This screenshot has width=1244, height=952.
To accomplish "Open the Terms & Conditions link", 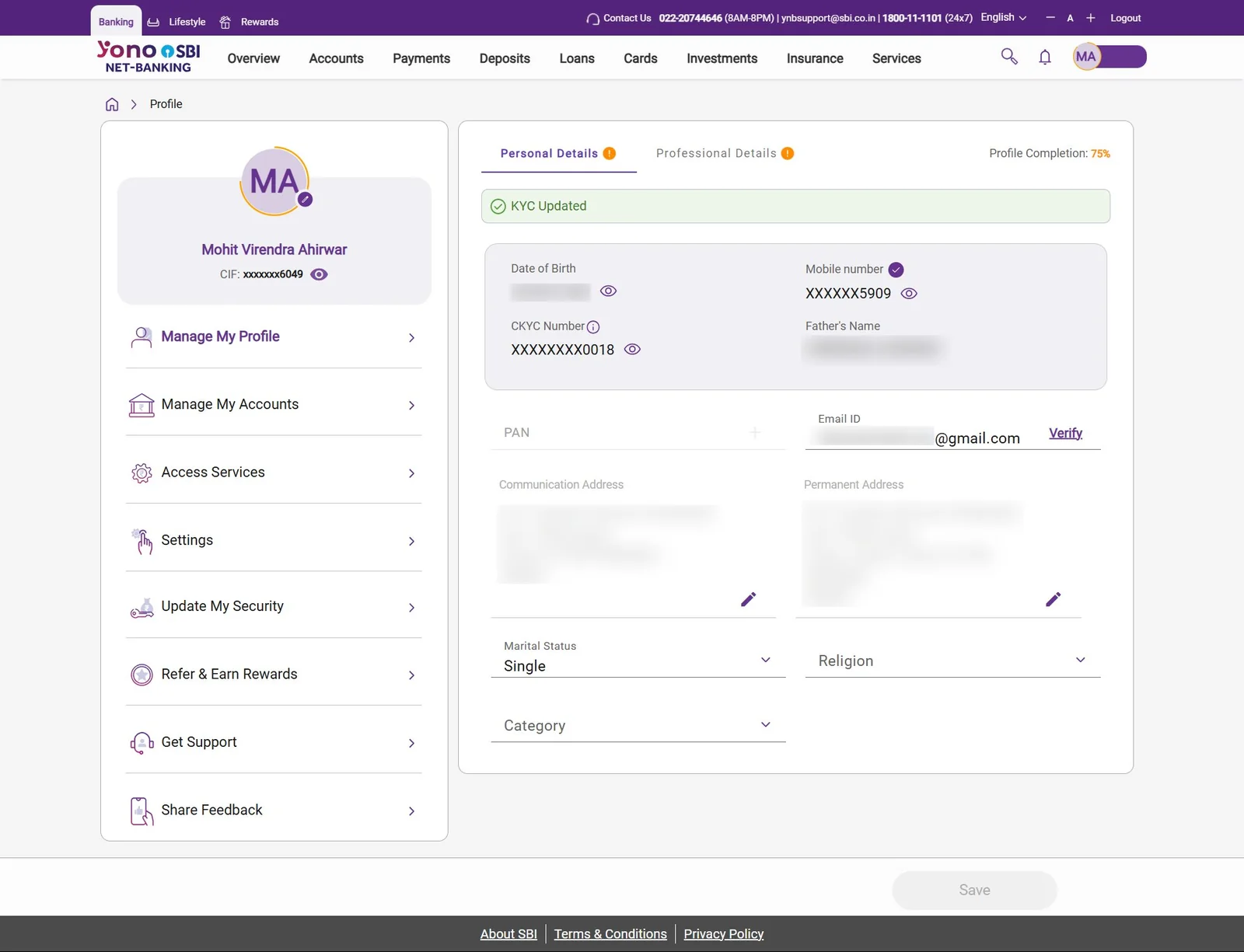I will coord(610,933).
